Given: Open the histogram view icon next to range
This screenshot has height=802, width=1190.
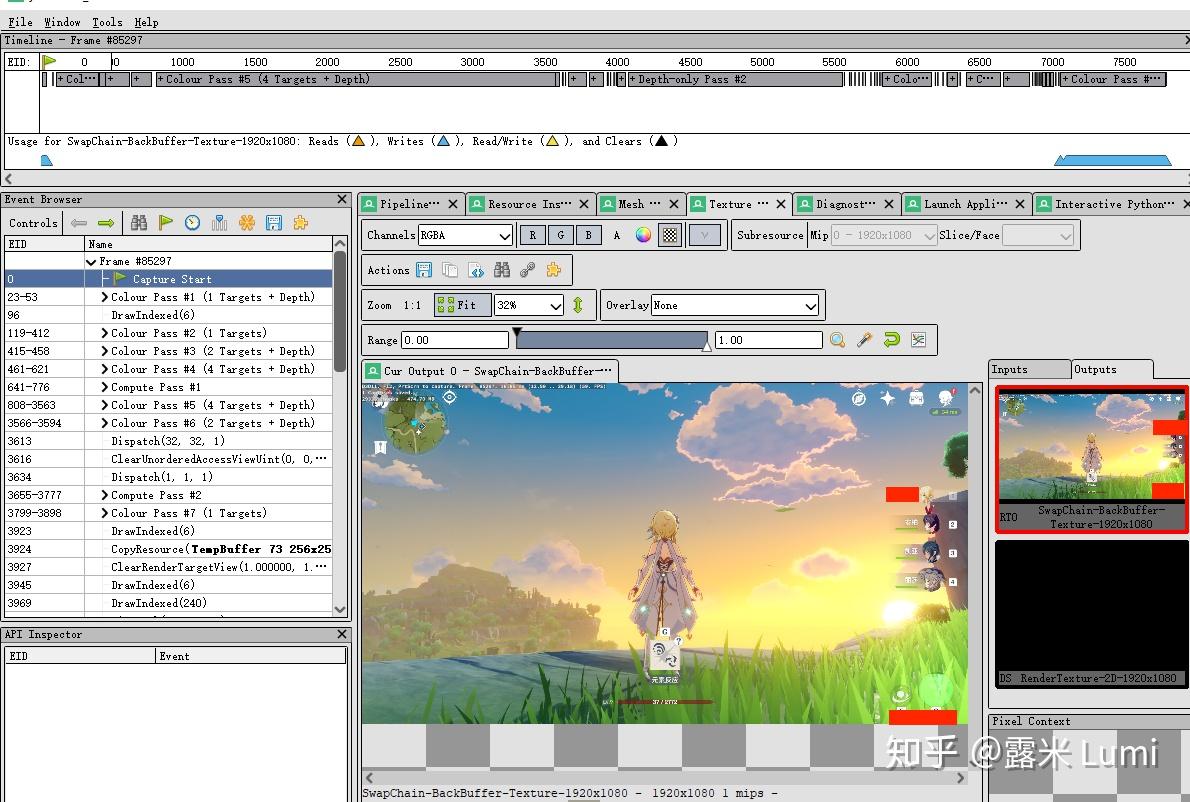Looking at the screenshot, I should (x=918, y=339).
